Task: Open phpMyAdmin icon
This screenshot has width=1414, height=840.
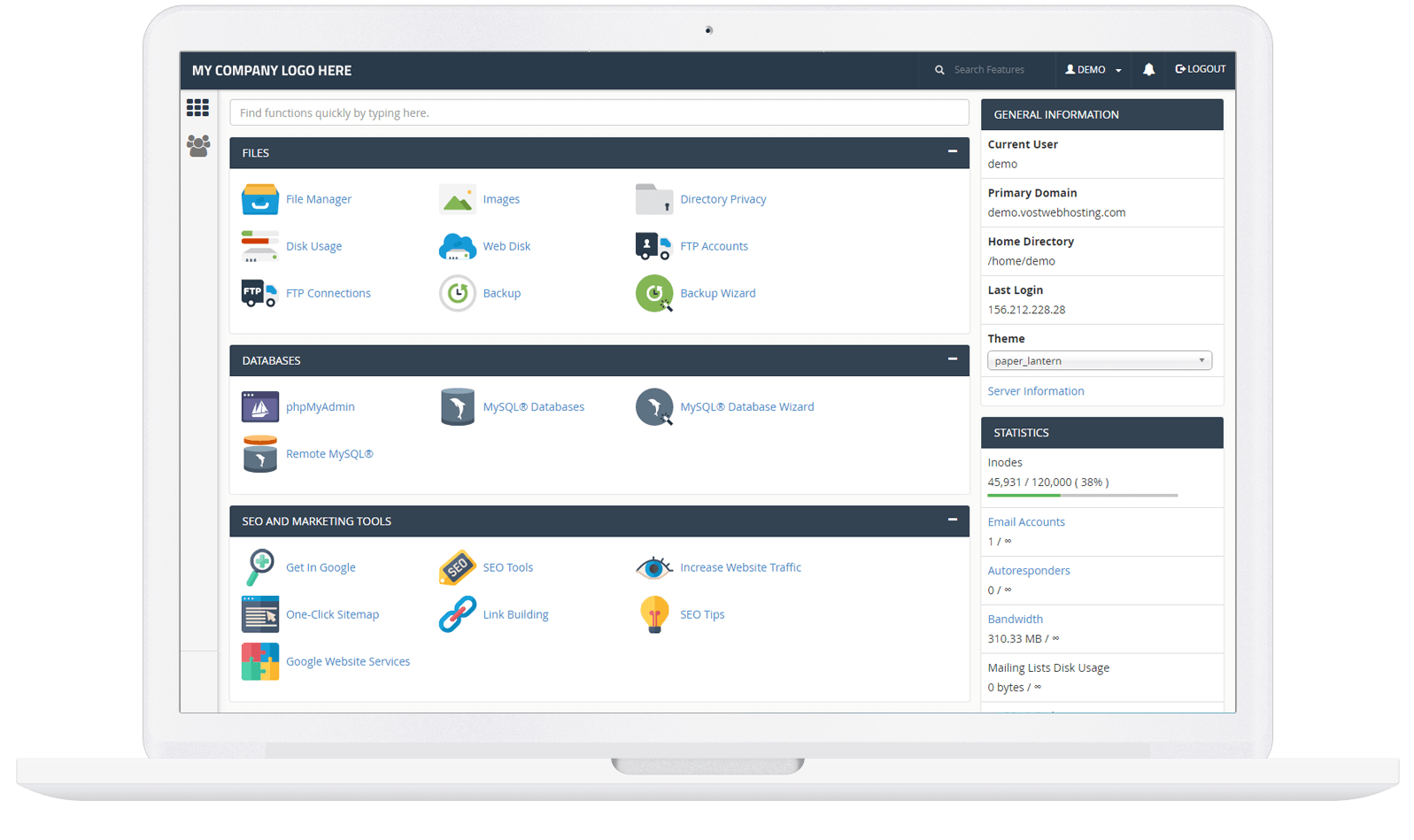Action: [x=259, y=407]
